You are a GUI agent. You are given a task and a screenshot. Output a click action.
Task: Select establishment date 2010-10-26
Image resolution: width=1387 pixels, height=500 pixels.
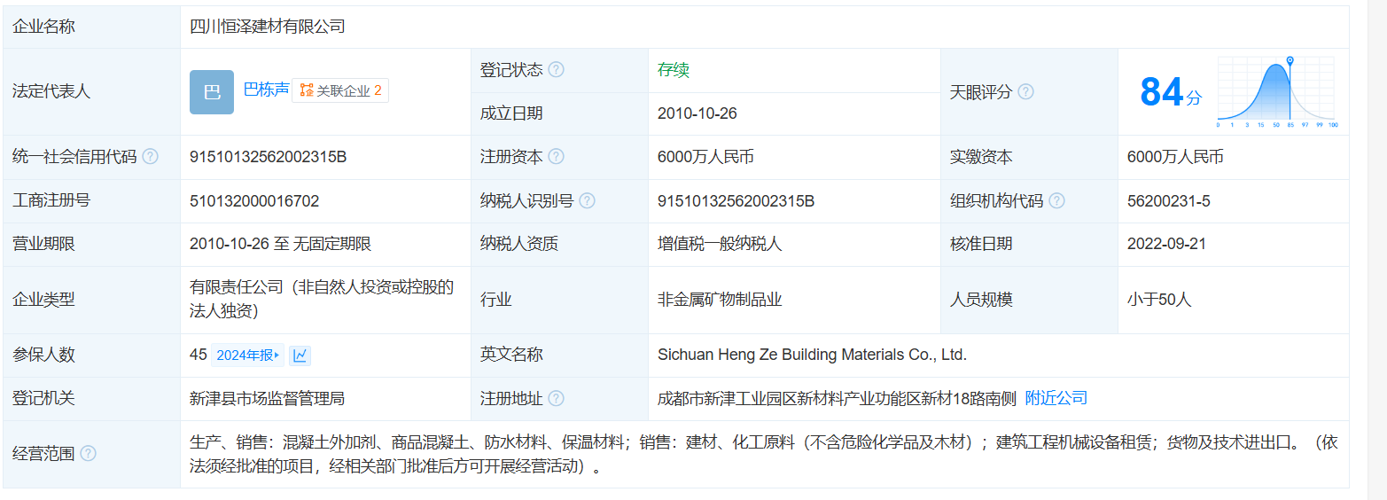pyautogui.click(x=697, y=114)
